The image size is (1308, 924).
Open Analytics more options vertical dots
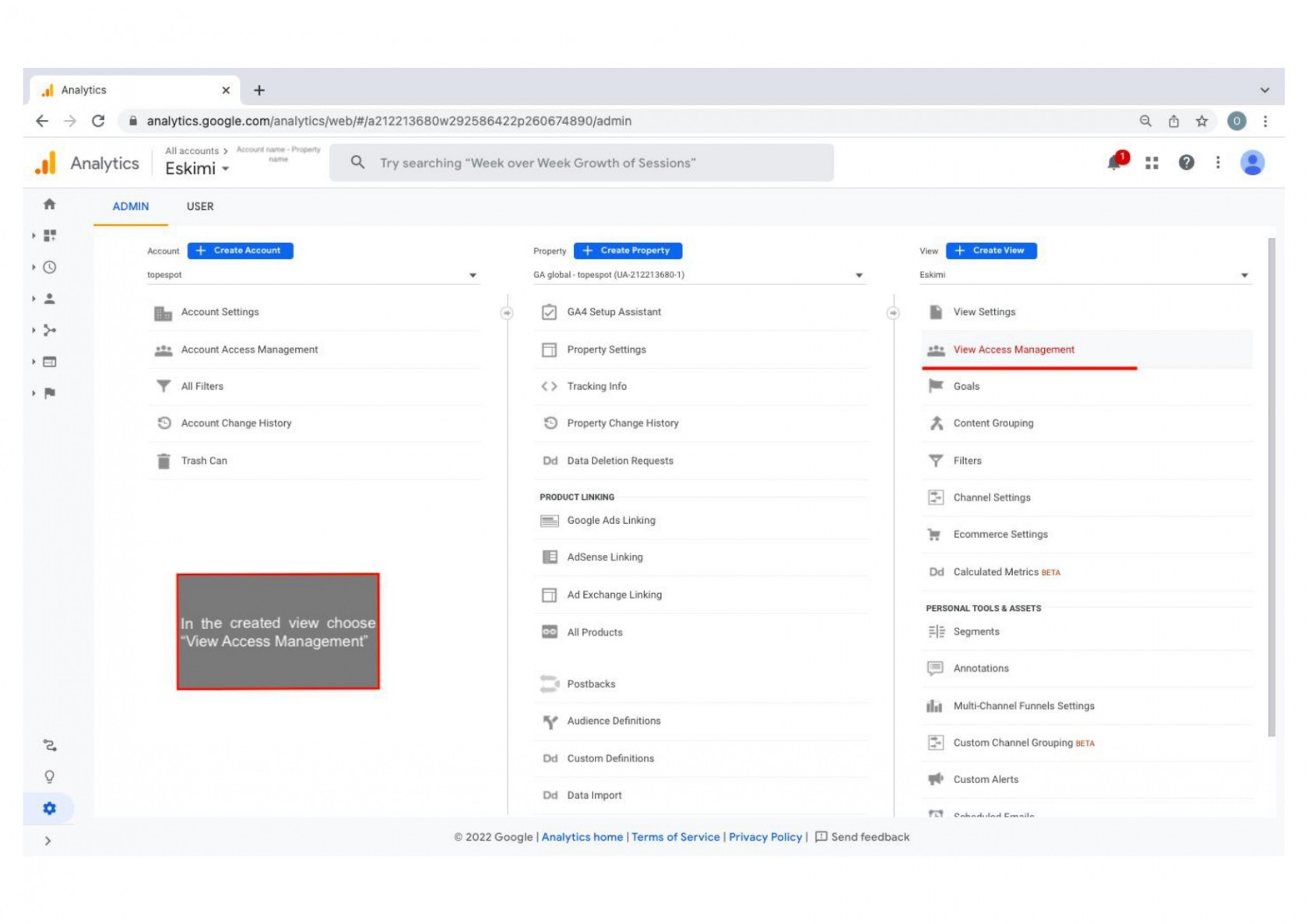pyautogui.click(x=1218, y=162)
